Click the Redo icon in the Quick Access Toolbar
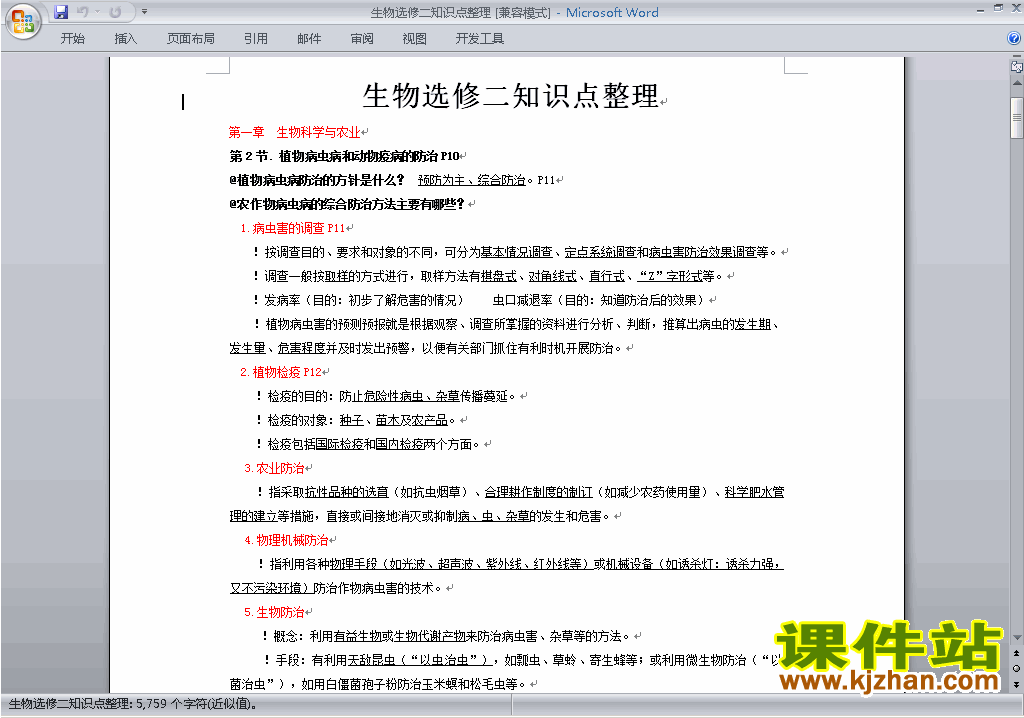The width and height of the screenshot is (1024, 718). tap(116, 12)
